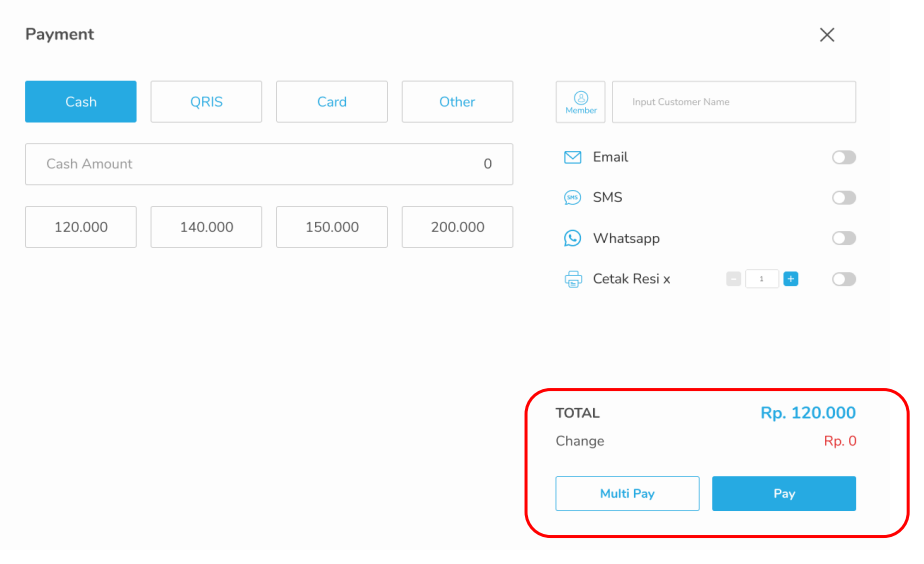This screenshot has height=564, width=924.
Task: Close the Payment dialog with X
Action: 827,35
